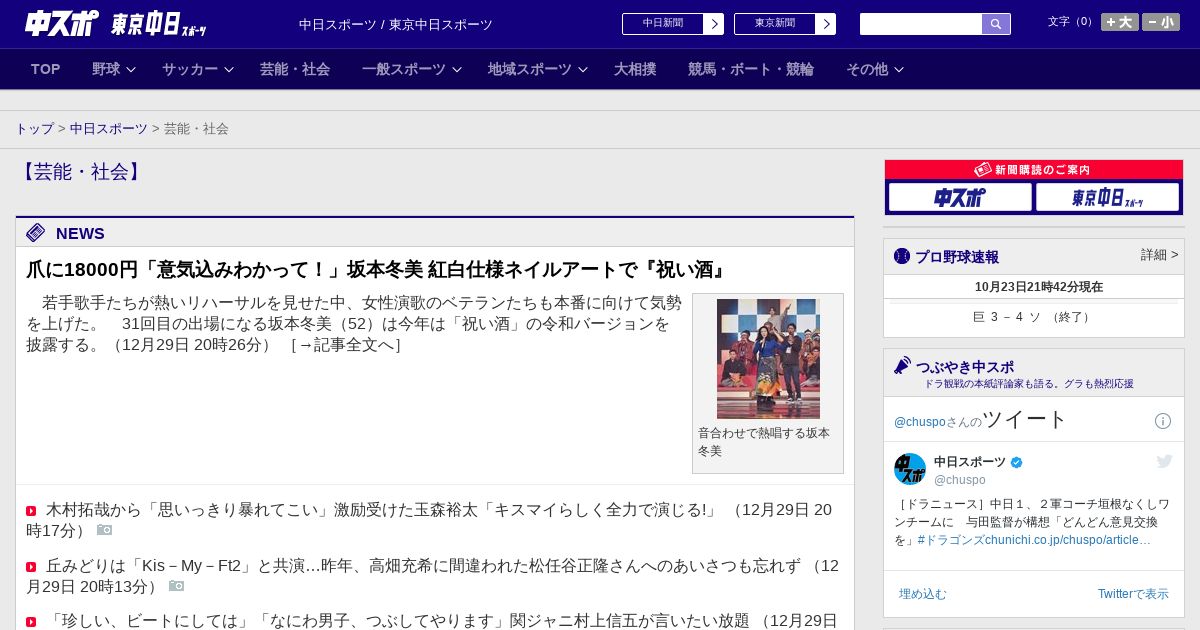The image size is (1200, 630).
Task: Click the 中日スポーツ breadcrumb link
Action: point(109,129)
